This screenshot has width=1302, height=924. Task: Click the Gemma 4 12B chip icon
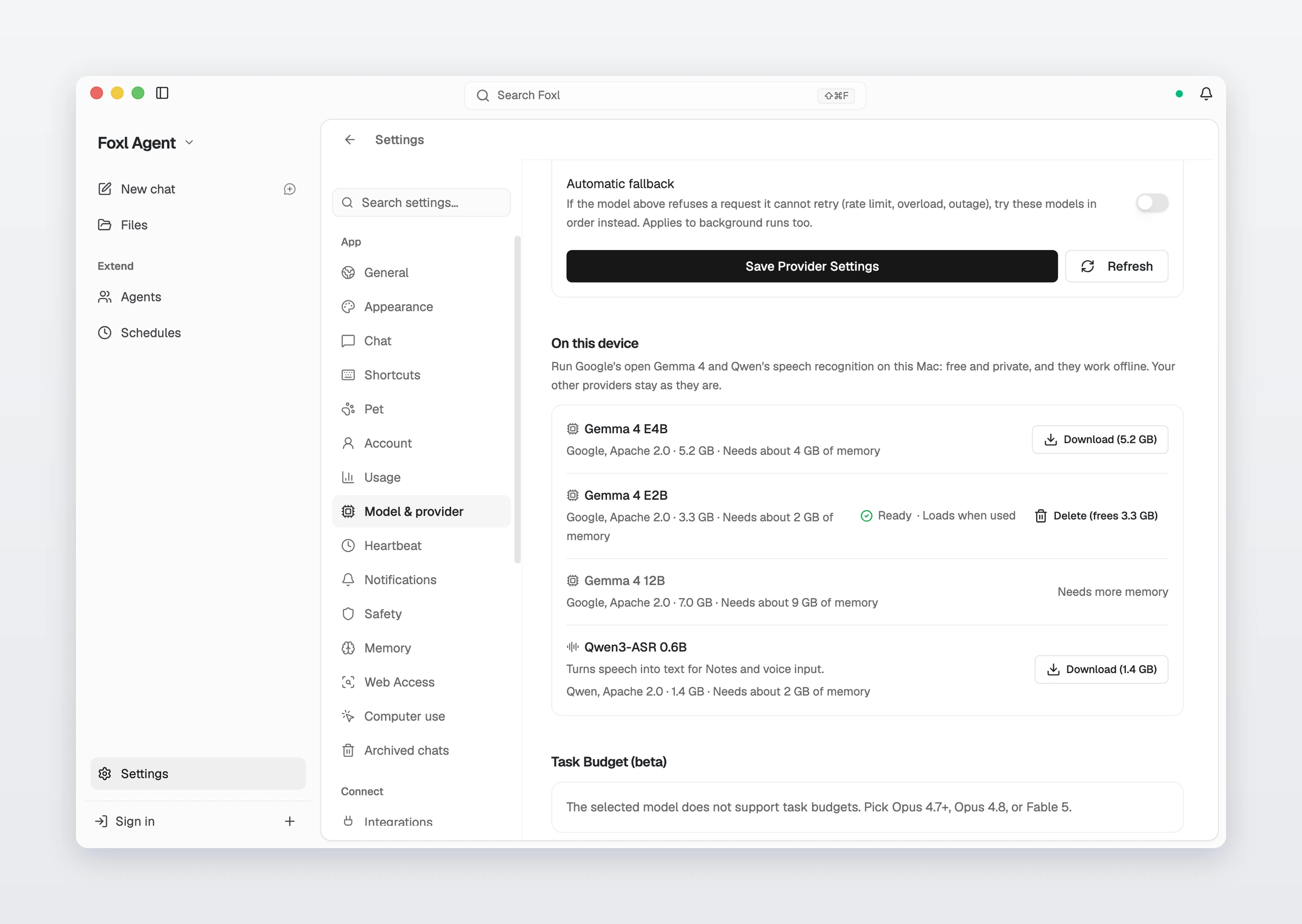pyautogui.click(x=572, y=580)
